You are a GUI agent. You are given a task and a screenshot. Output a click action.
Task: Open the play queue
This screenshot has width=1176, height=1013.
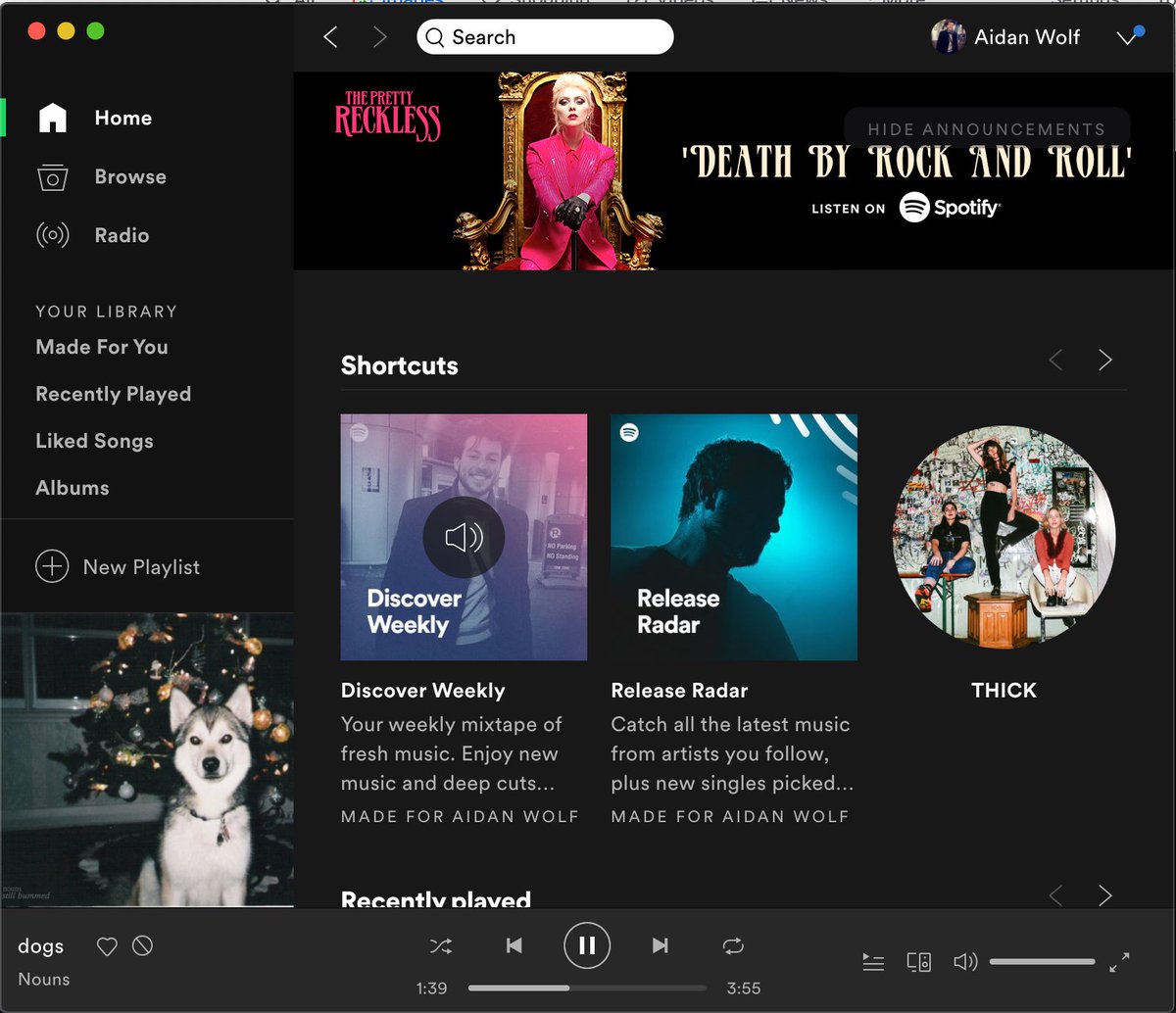pos(873,962)
